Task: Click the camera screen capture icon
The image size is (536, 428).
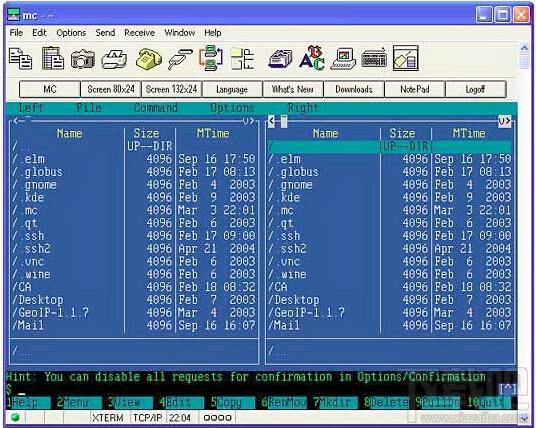Action: point(83,59)
